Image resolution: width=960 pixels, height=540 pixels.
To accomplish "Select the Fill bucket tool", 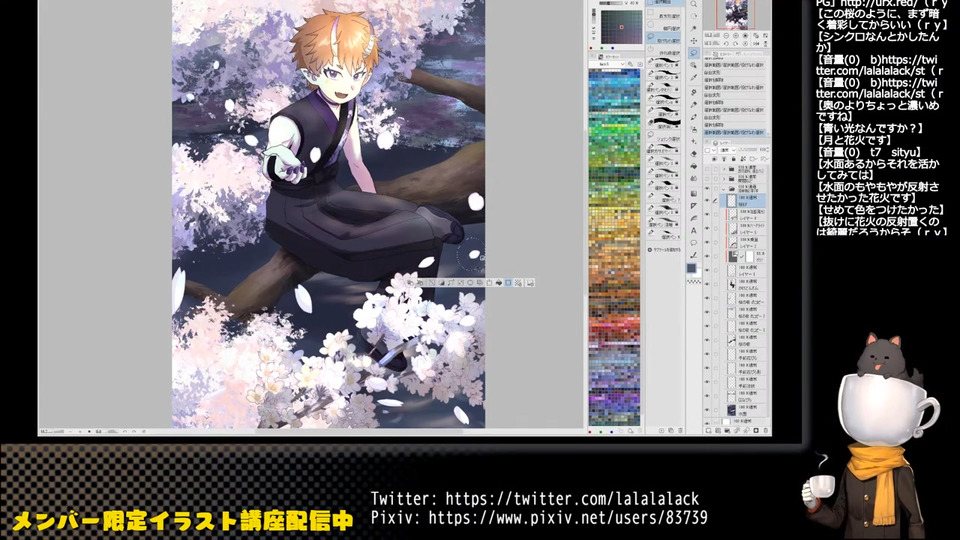I will coord(694,166).
